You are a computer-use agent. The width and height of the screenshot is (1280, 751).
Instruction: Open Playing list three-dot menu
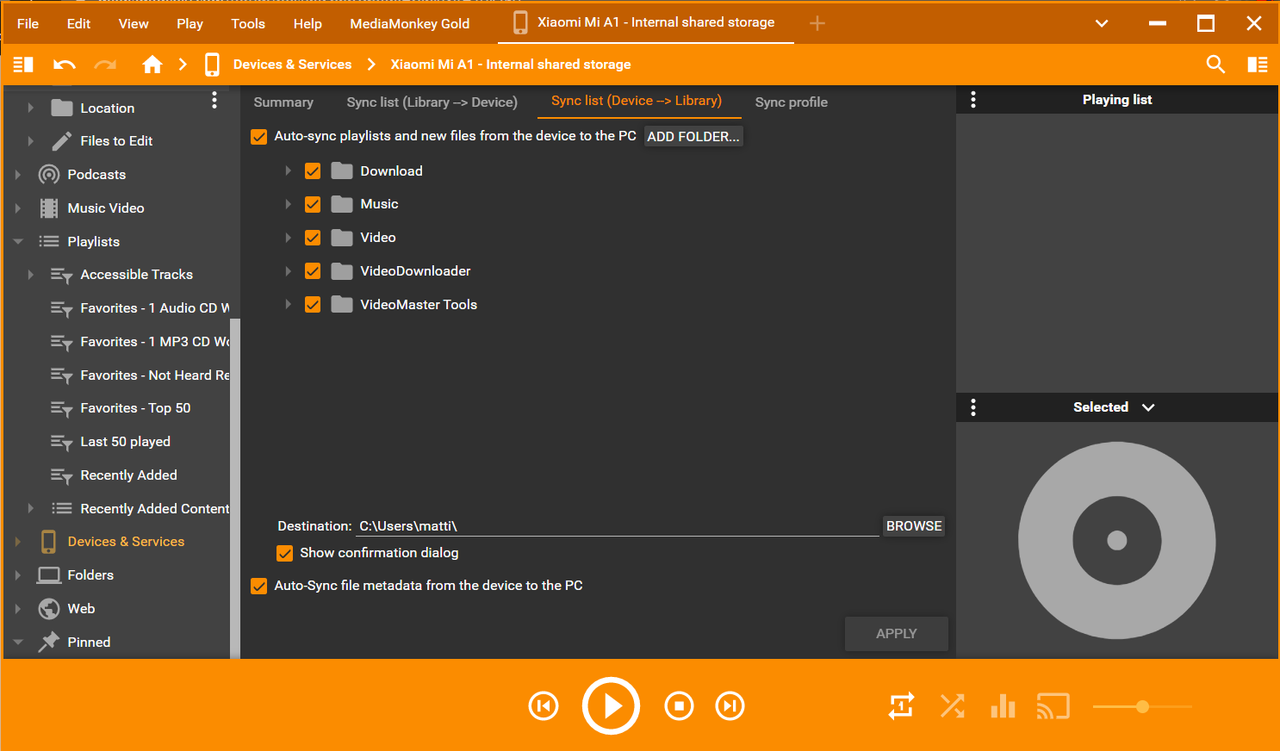pyautogui.click(x=973, y=100)
